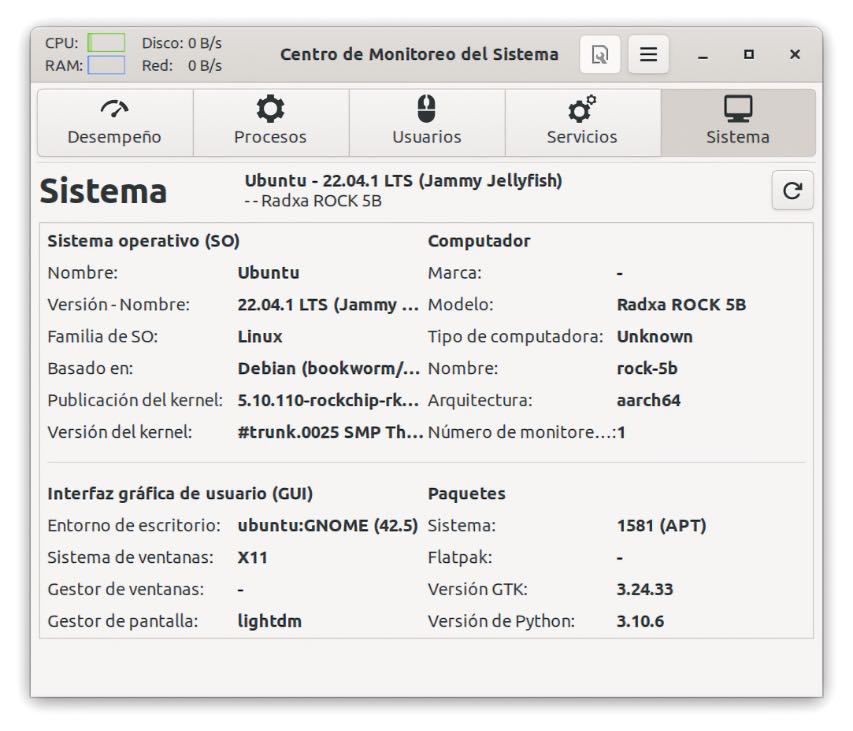Click the Modelo value Radxa ROCK 5B
Viewport: 853px width, 731px height.
681,305
